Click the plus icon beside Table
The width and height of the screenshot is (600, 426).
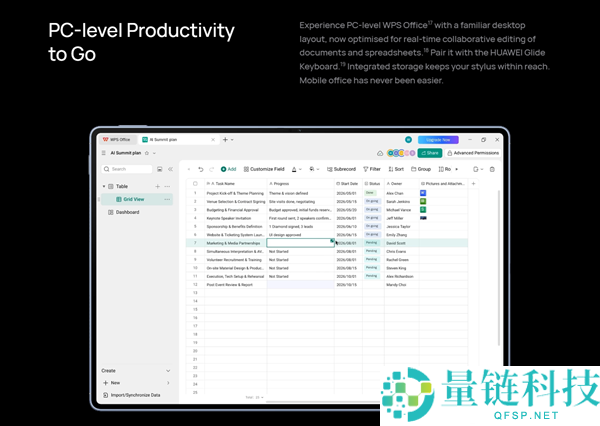click(x=158, y=186)
